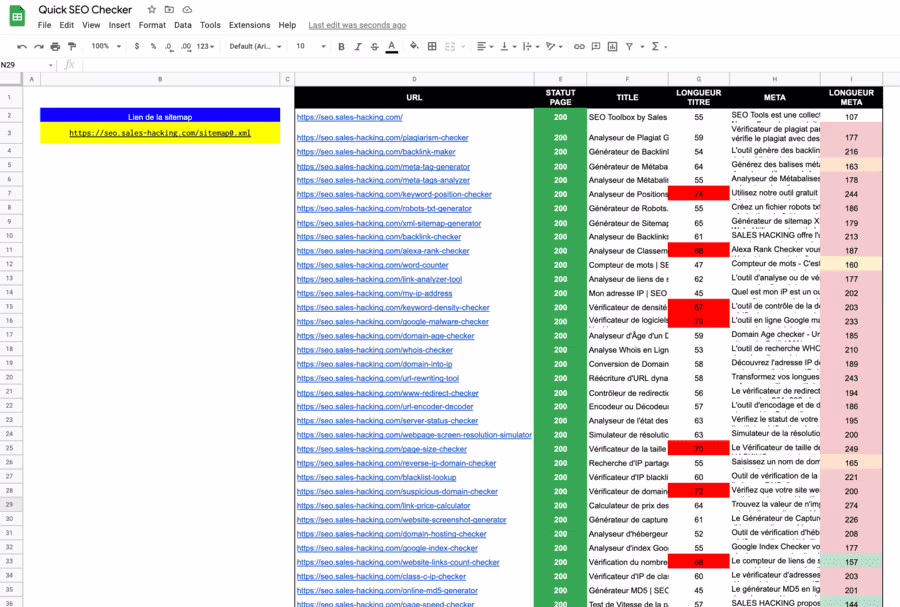
Task: Select the red cell with value 74
Action: 699,194
